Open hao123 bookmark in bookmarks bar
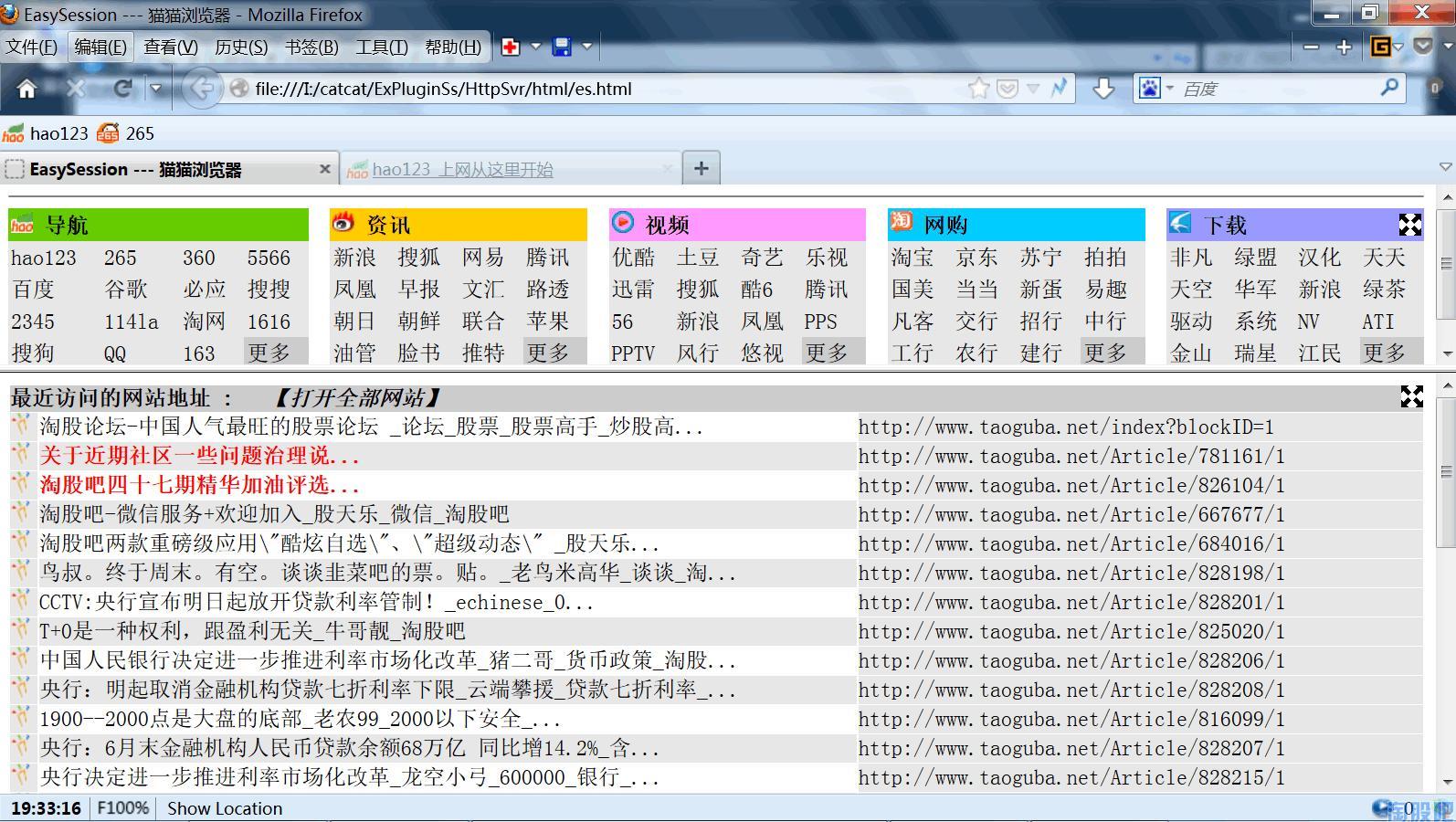Screen dimensions: 1456x822 tap(46, 133)
